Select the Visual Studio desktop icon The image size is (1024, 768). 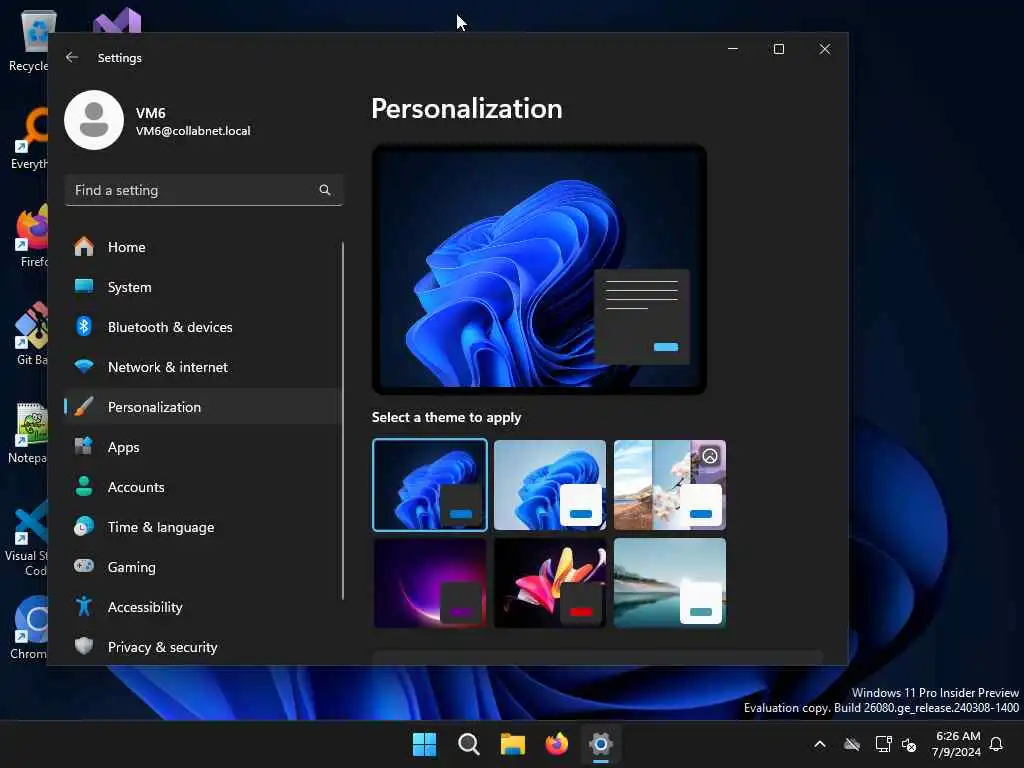(118, 20)
